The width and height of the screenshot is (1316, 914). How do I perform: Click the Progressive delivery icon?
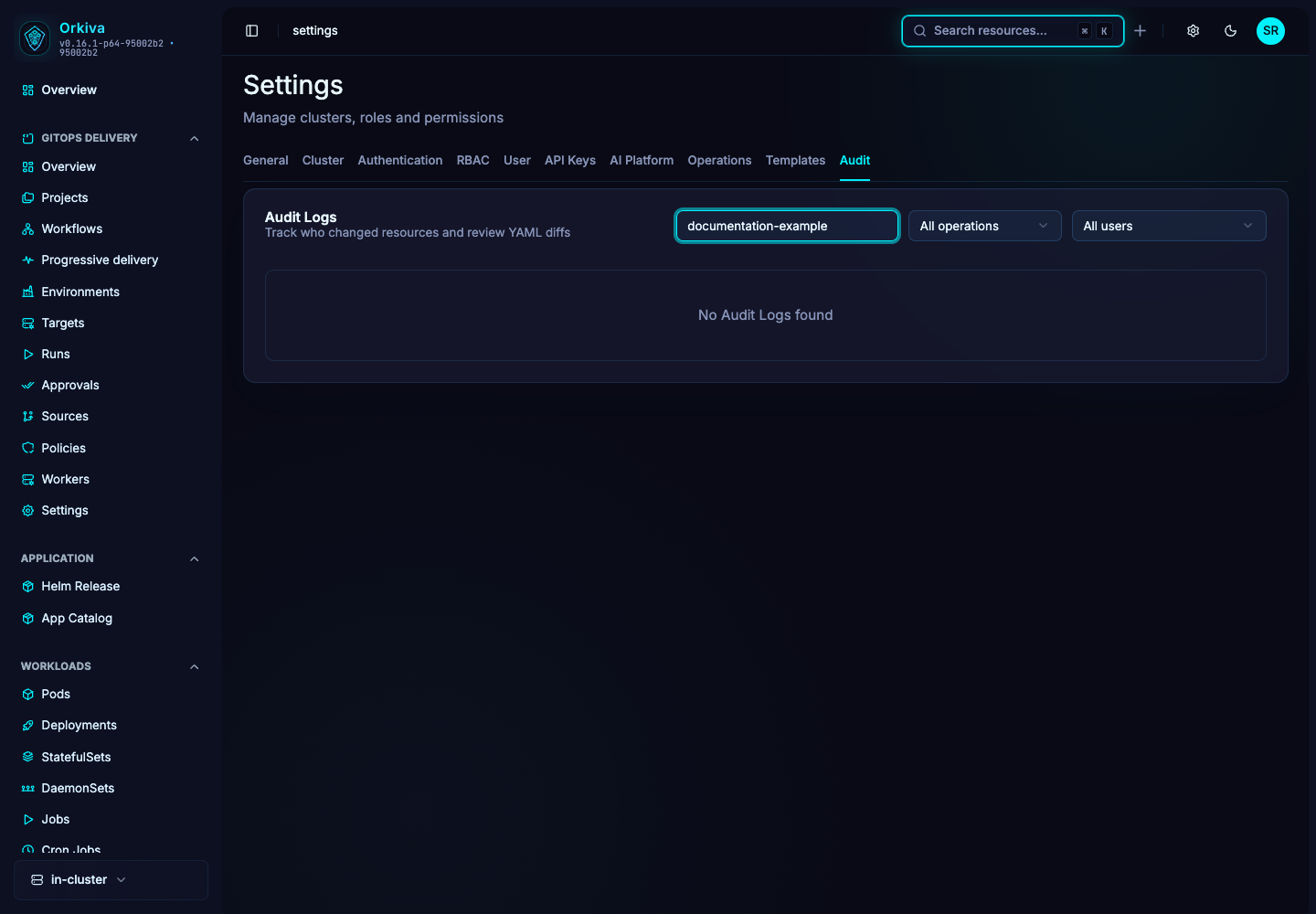28,260
